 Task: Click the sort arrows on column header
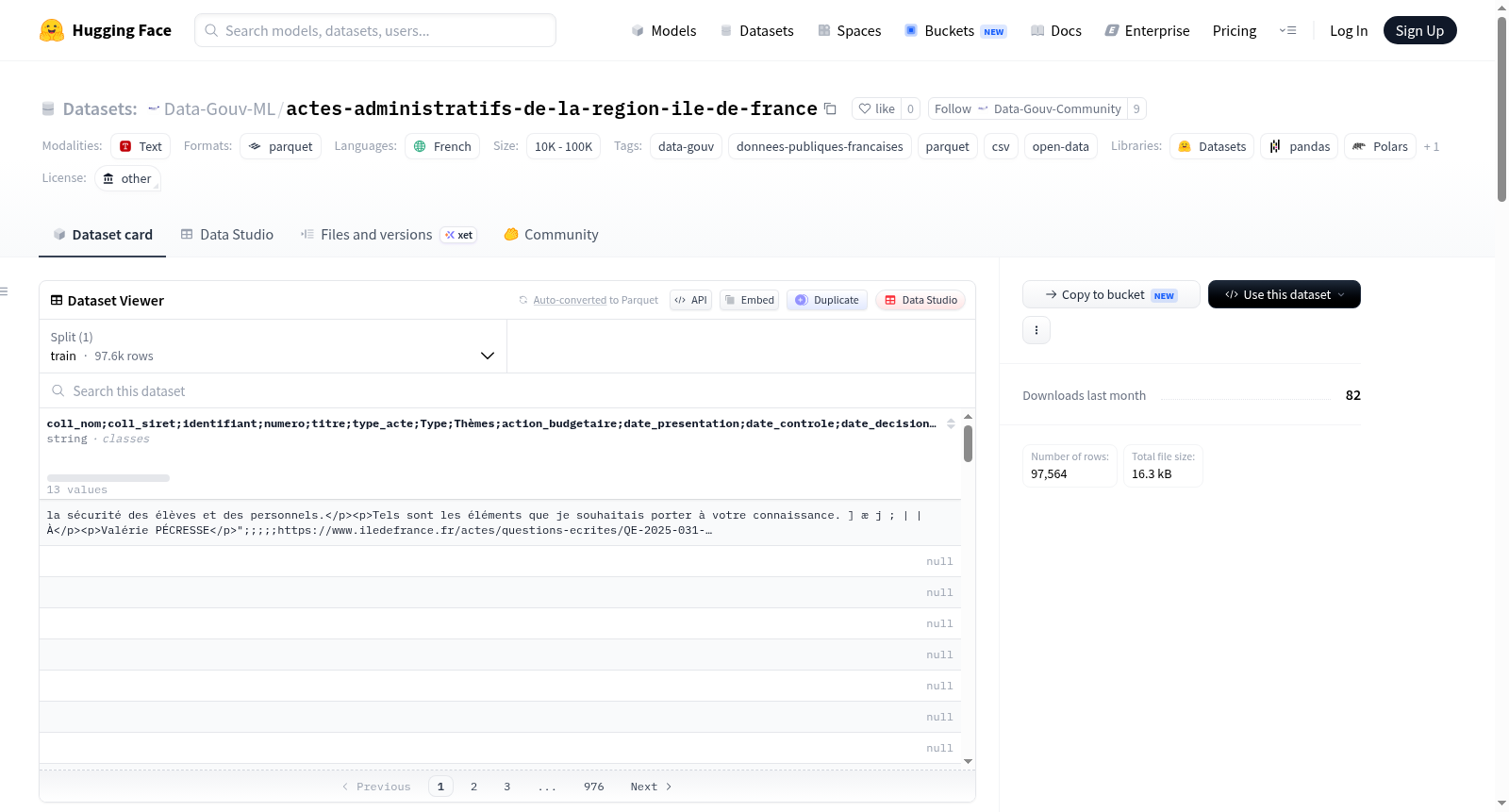pyautogui.click(x=951, y=423)
